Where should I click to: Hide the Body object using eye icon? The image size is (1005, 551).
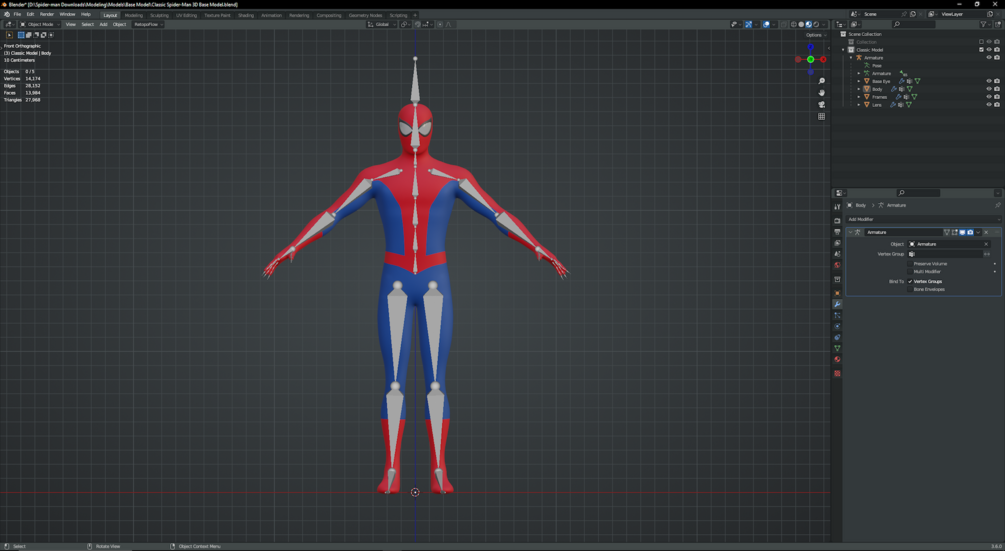989,89
